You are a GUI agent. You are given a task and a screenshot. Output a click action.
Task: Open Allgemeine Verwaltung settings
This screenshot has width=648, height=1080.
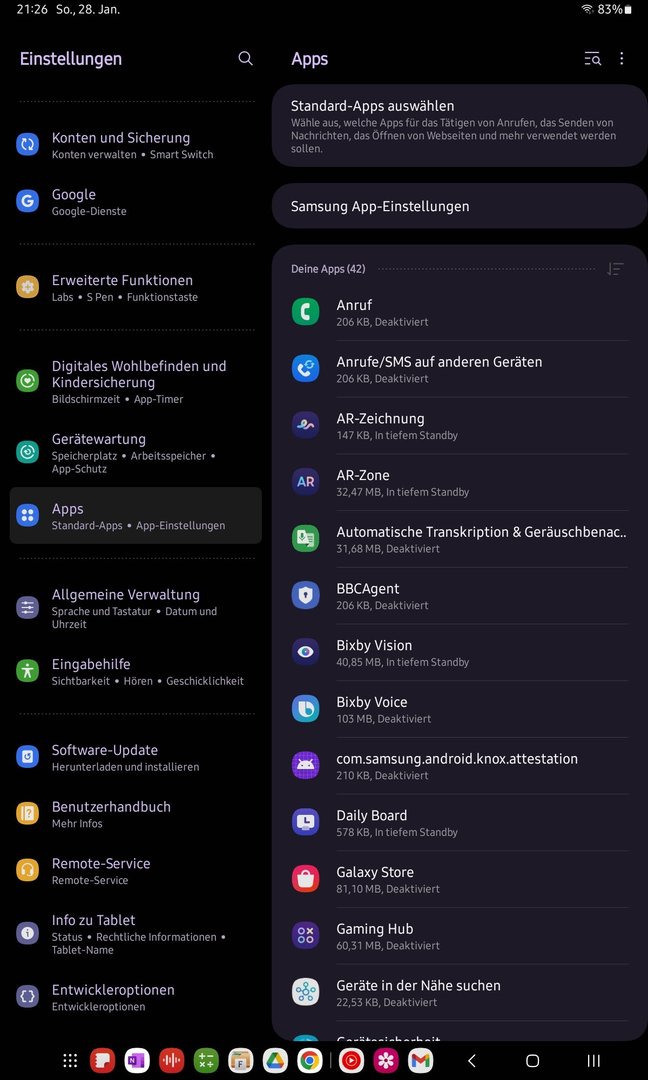(x=136, y=608)
